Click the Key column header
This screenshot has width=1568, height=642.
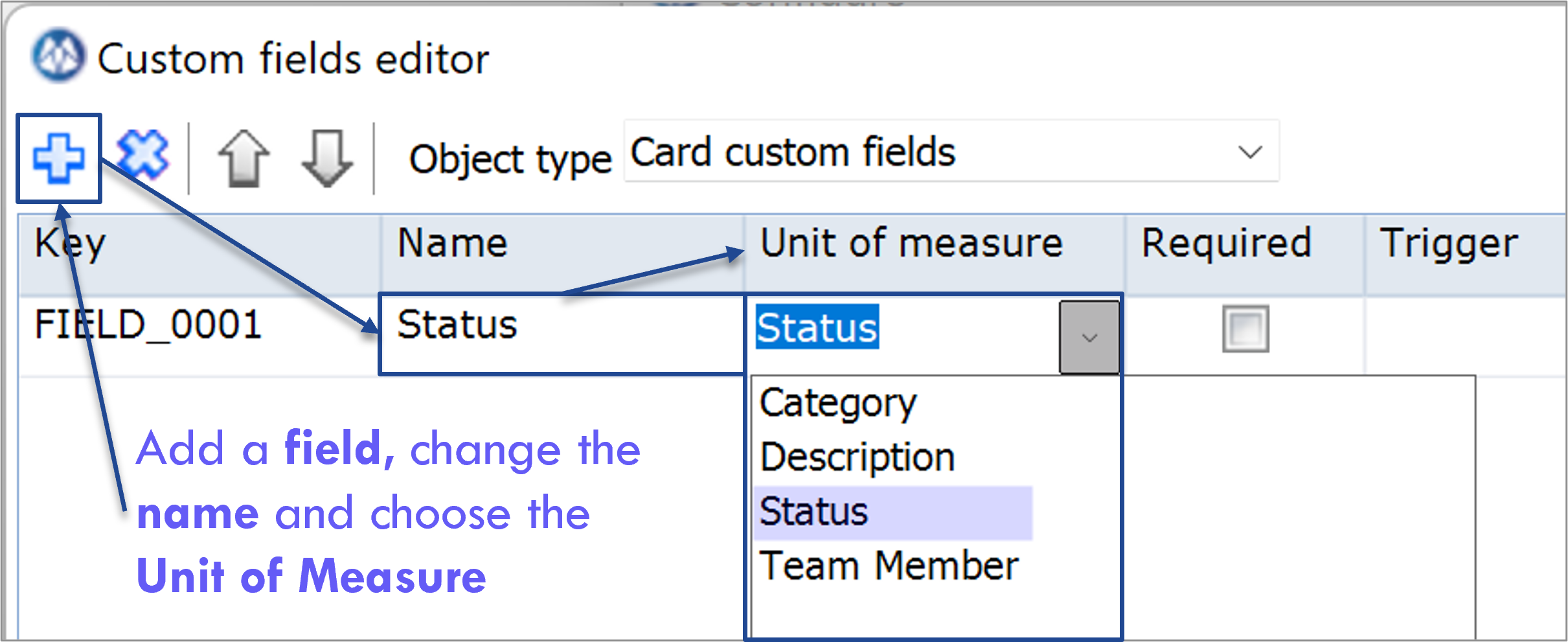pyautogui.click(x=199, y=254)
